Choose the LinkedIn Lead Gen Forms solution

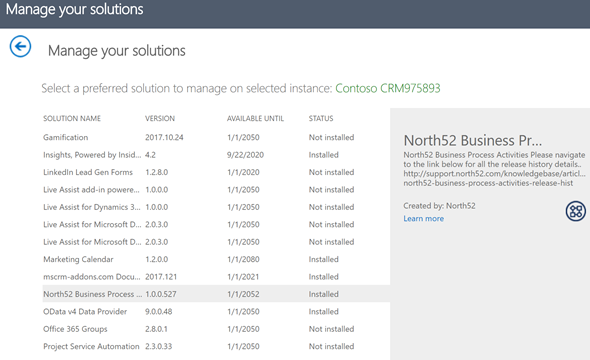(x=216, y=172)
